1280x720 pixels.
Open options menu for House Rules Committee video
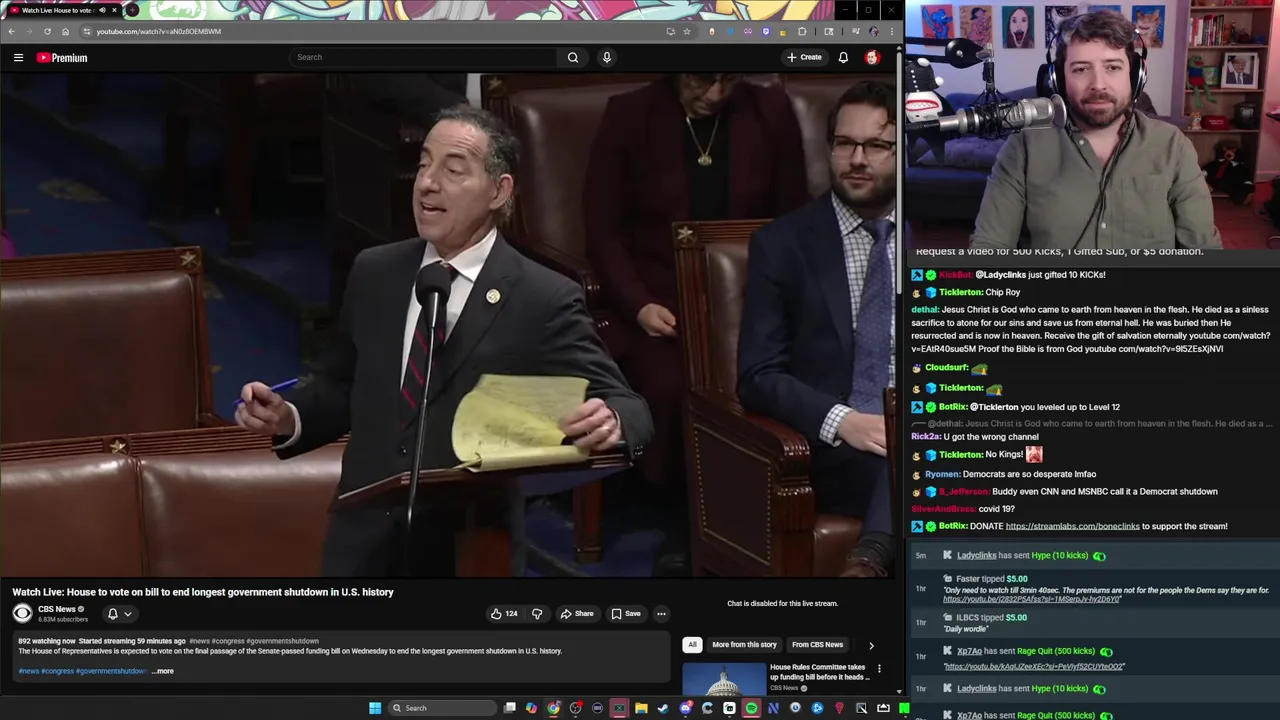(x=879, y=668)
